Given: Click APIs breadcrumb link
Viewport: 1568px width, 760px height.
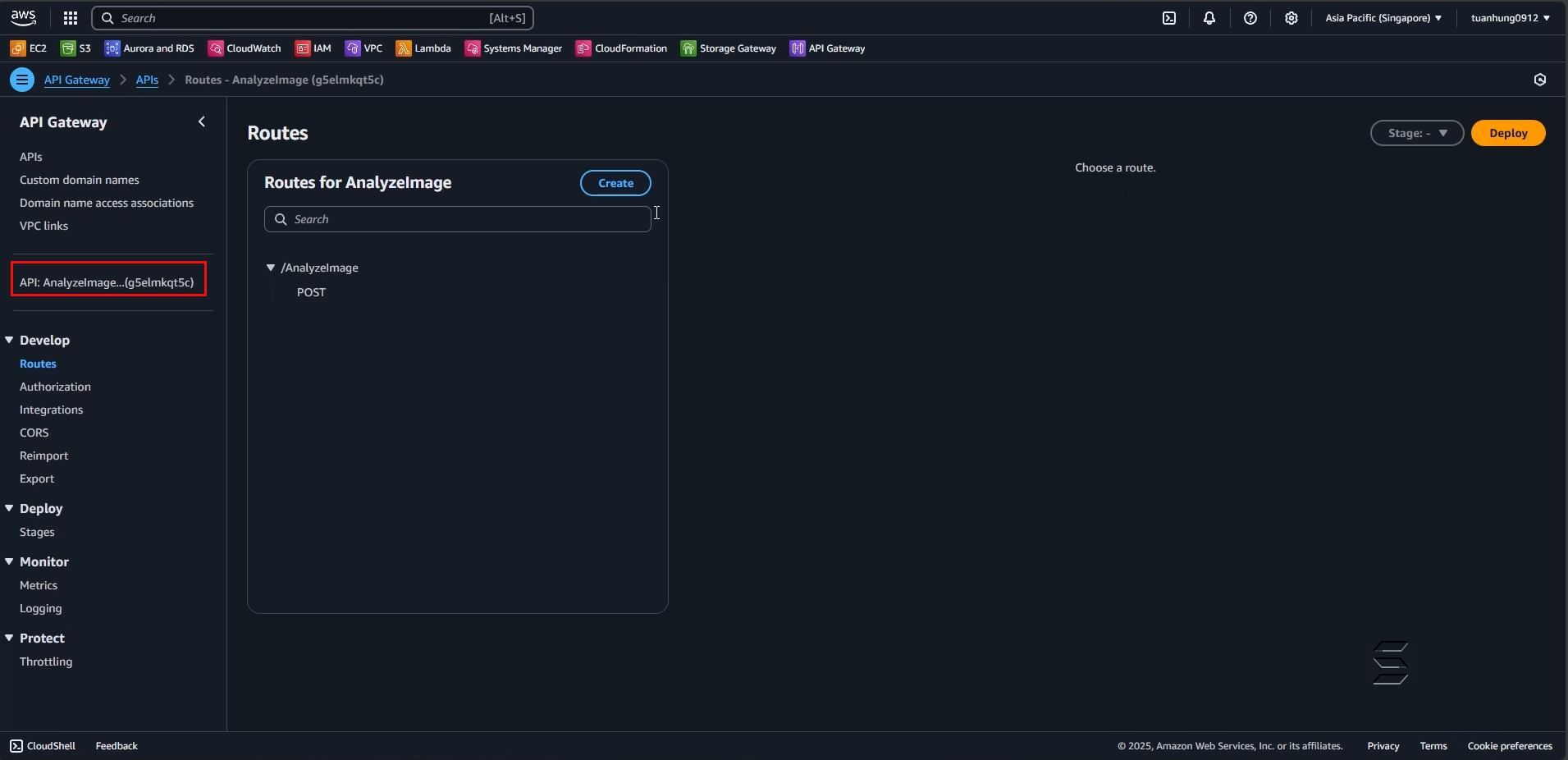Looking at the screenshot, I should click(148, 80).
